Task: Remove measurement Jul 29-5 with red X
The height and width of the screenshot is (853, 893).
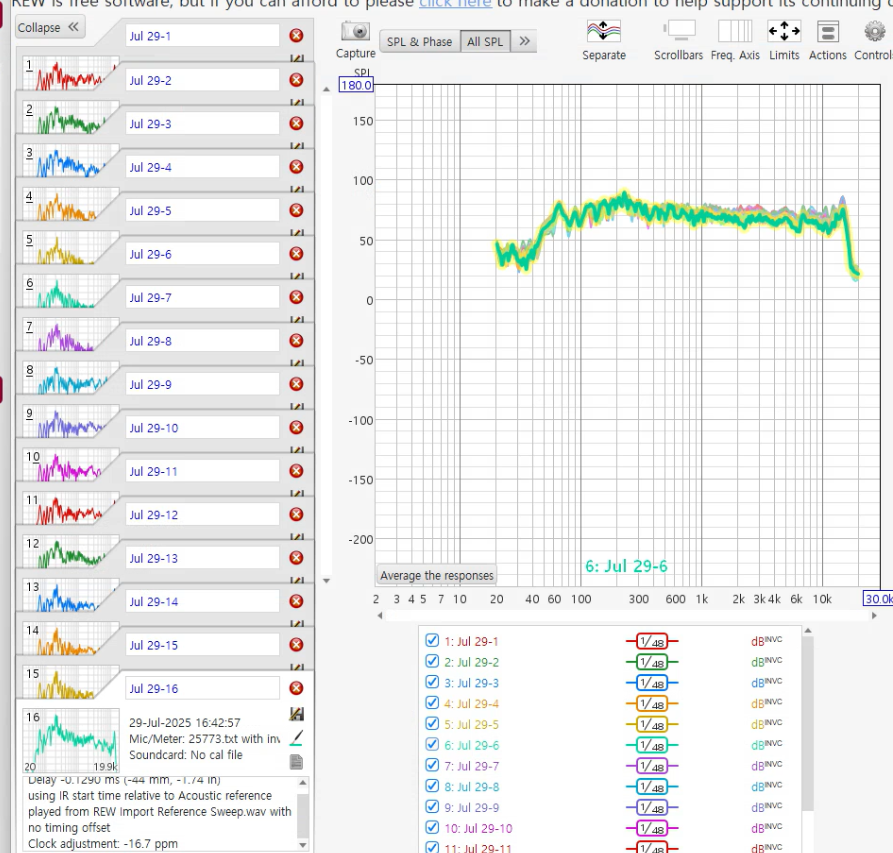Action: 296,210
